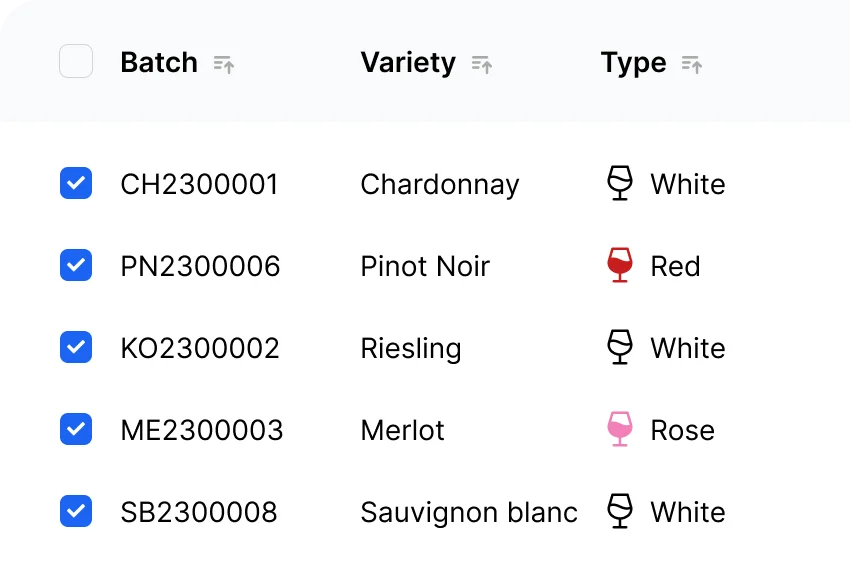Screen dimensions: 850x580
Task: Deselect the ME2300003 row checkbox
Action: (76, 429)
